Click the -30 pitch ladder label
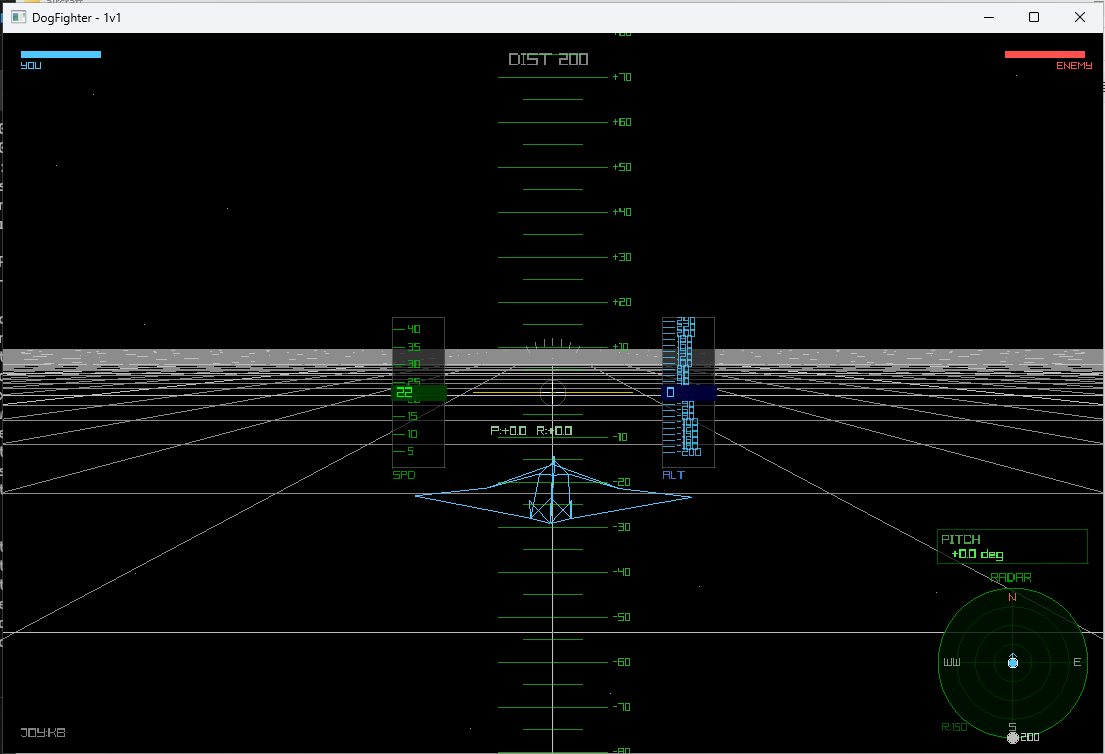 [x=622, y=527]
